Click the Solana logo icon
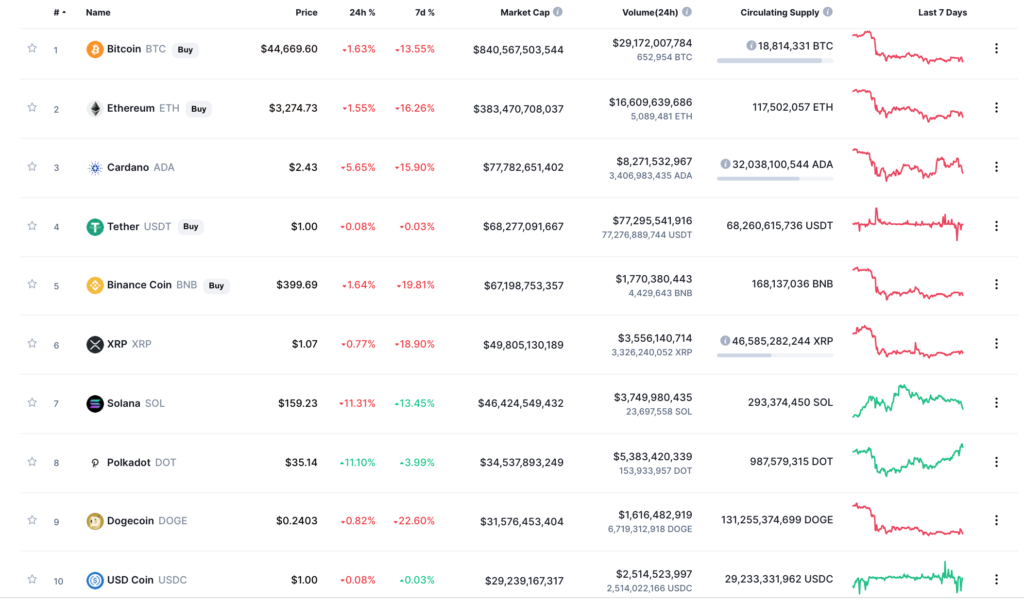 click(95, 404)
